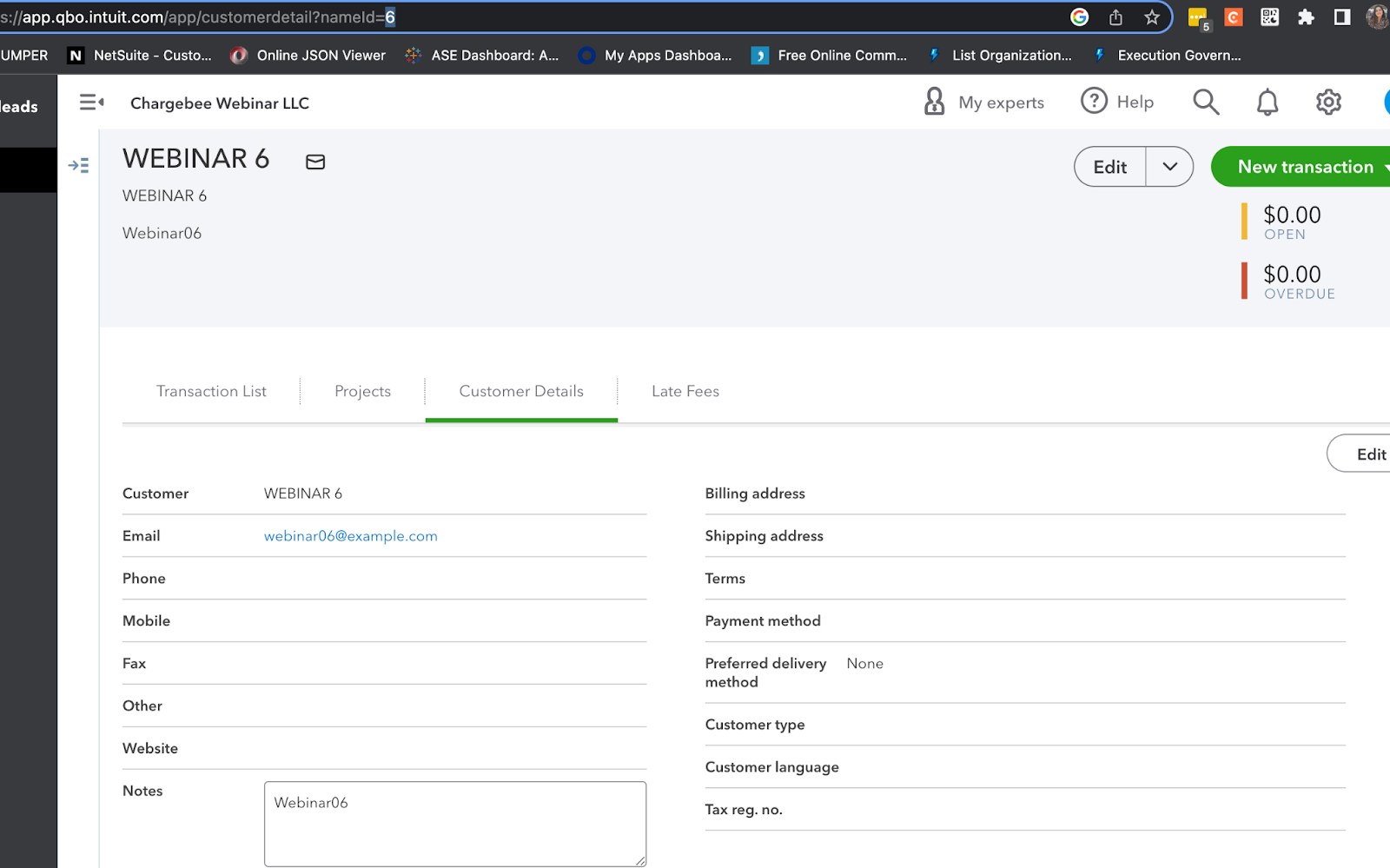The height and width of the screenshot is (868, 1390).
Task: Switch to the Late Fees tab
Action: click(685, 391)
